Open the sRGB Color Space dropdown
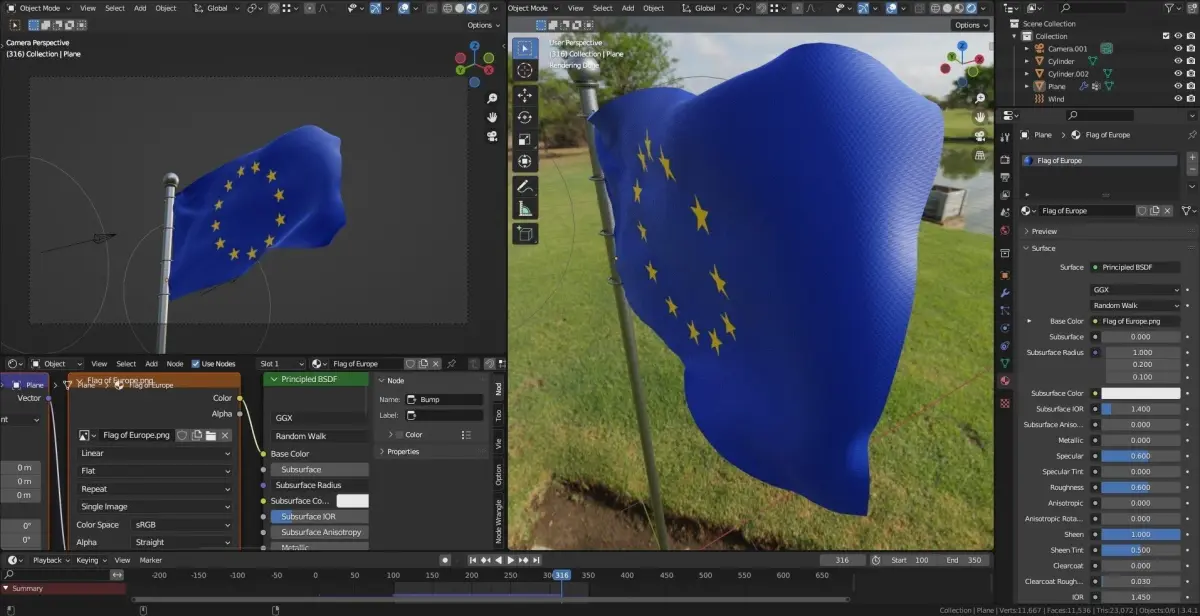The height and width of the screenshot is (616, 1200). coord(183,524)
